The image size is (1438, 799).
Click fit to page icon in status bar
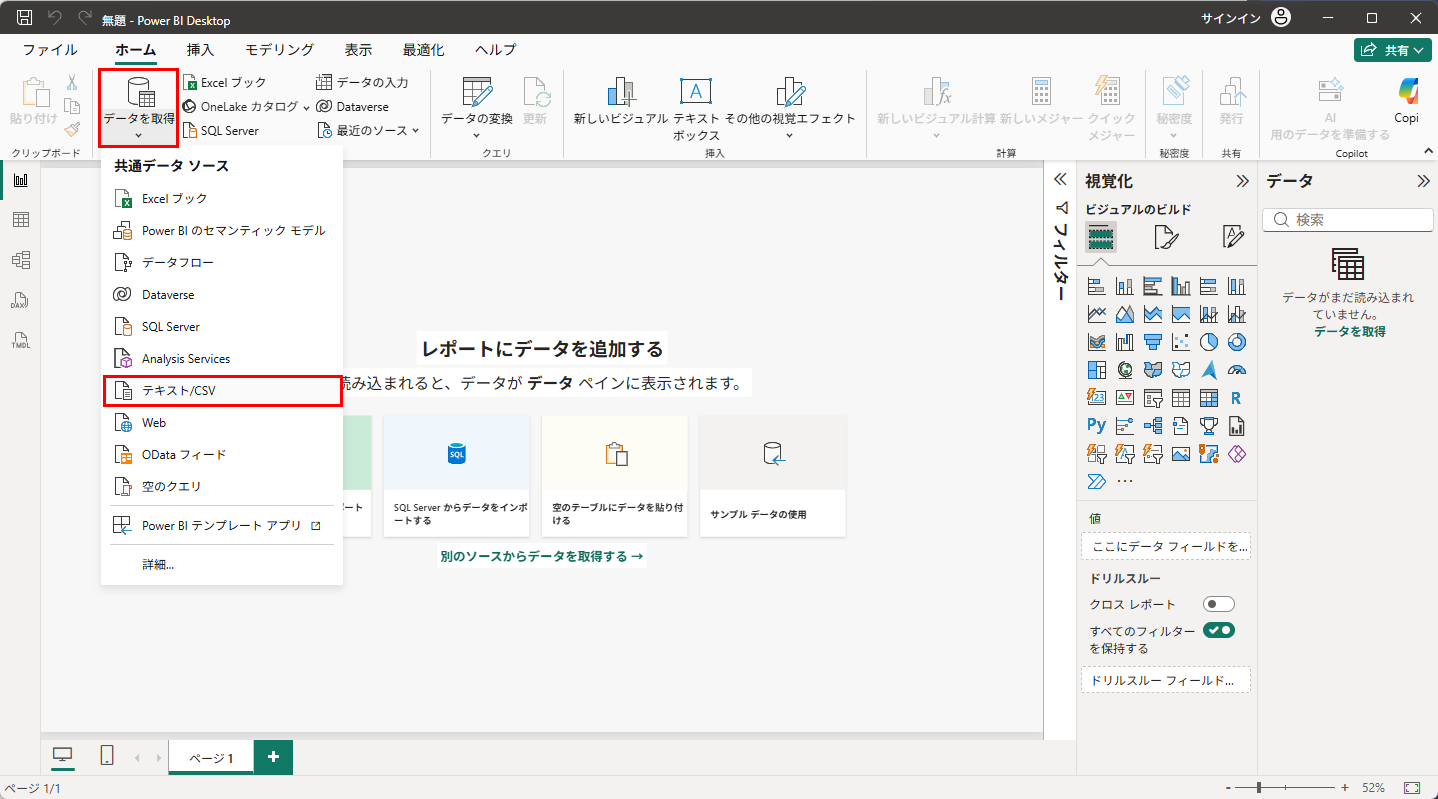click(1412, 788)
